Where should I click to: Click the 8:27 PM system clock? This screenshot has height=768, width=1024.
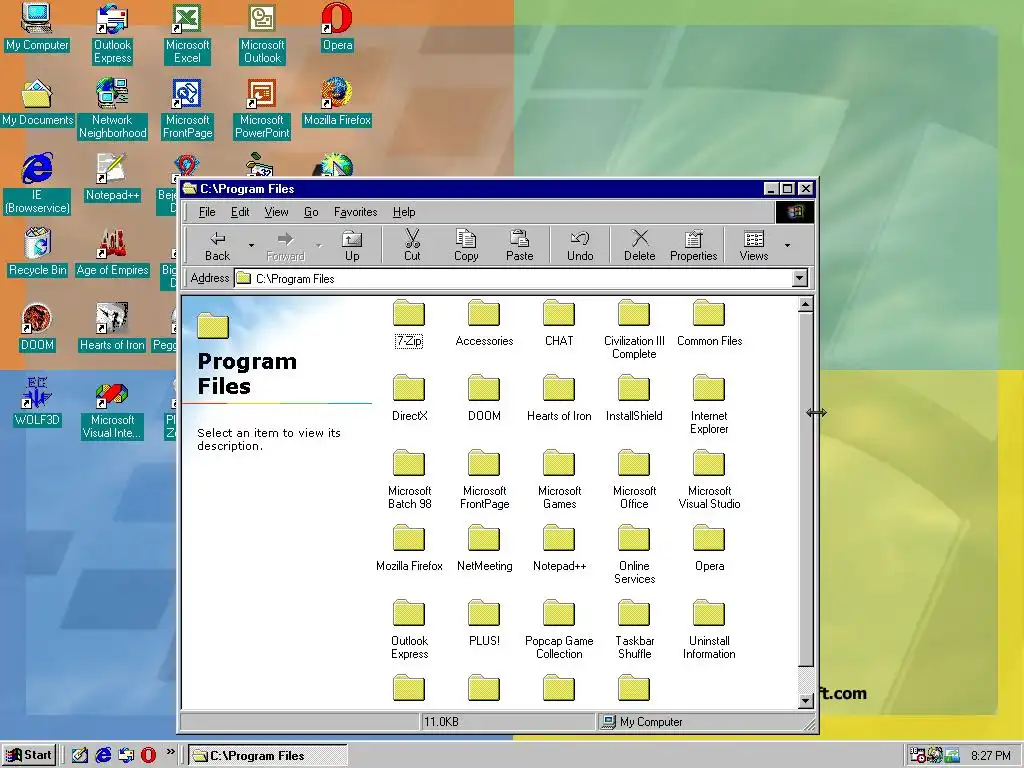coord(991,756)
